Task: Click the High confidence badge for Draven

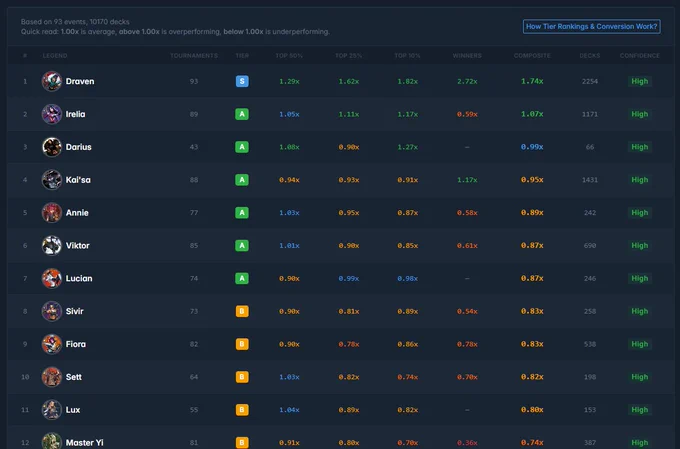Action: (x=640, y=81)
